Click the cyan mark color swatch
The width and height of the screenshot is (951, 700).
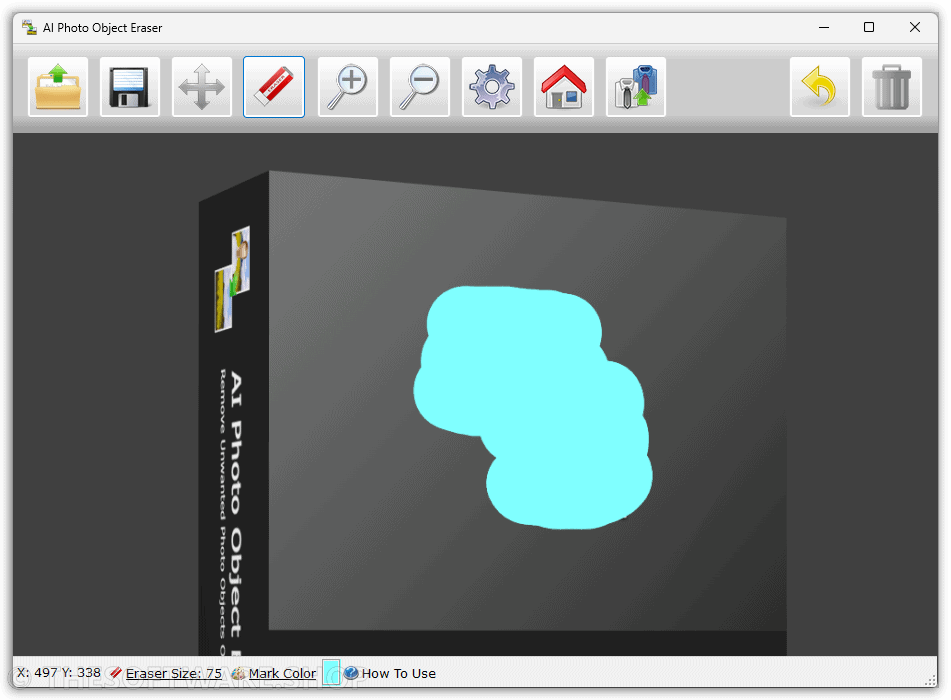point(331,672)
